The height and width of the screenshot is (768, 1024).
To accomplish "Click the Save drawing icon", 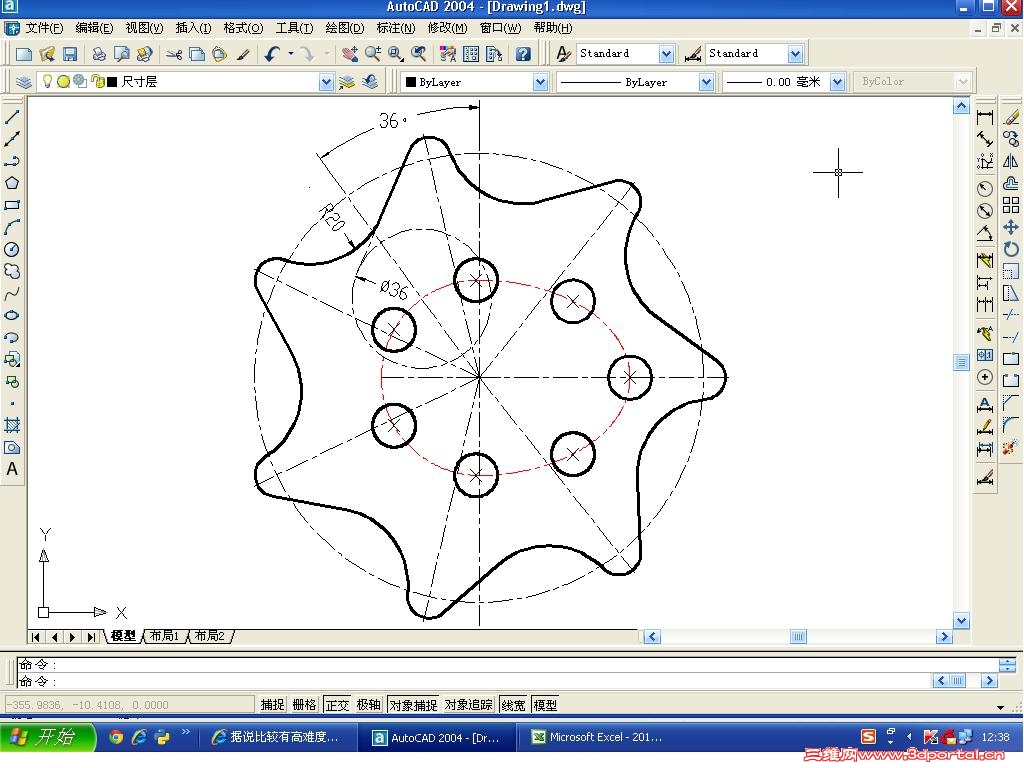I will pyautogui.click(x=70, y=54).
